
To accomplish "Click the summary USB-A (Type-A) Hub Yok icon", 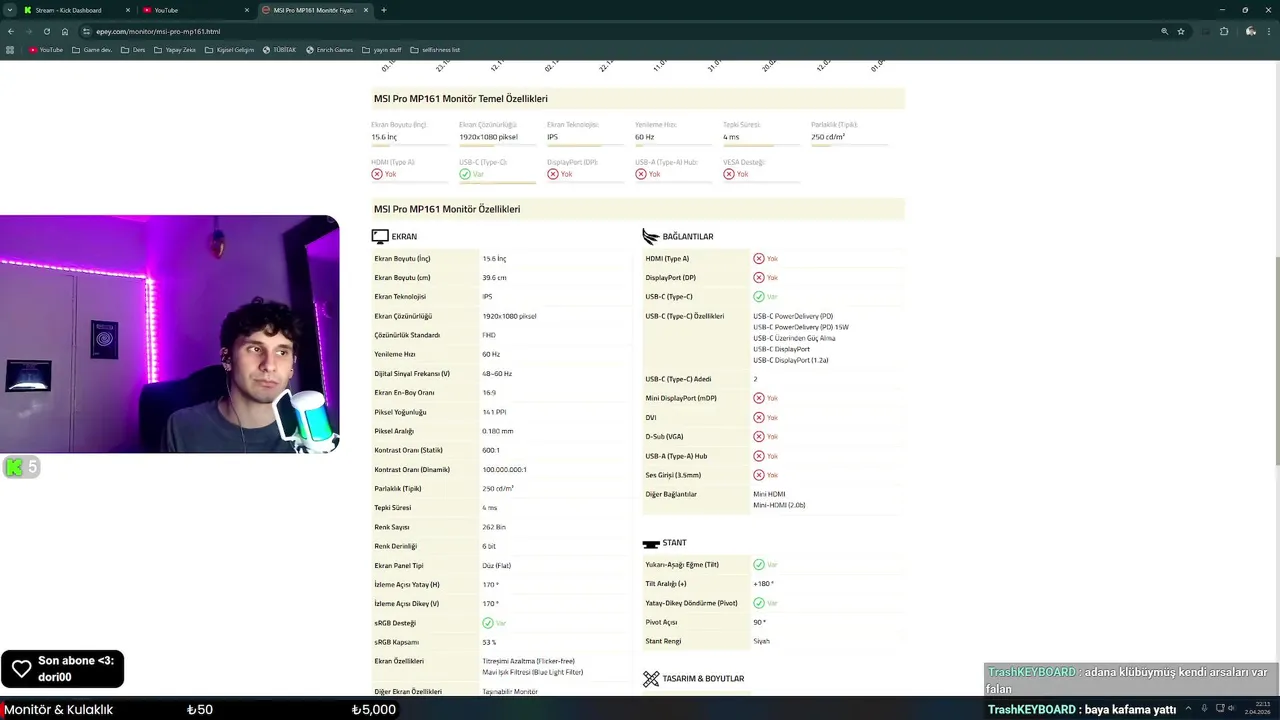I will (x=641, y=174).
